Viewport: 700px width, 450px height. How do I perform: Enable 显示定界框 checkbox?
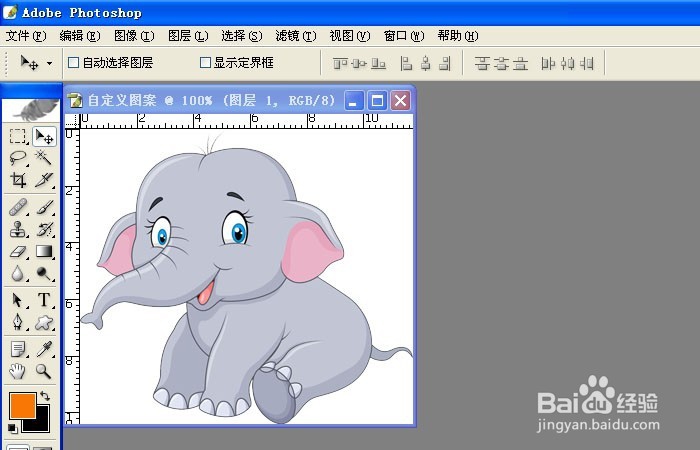pos(205,62)
